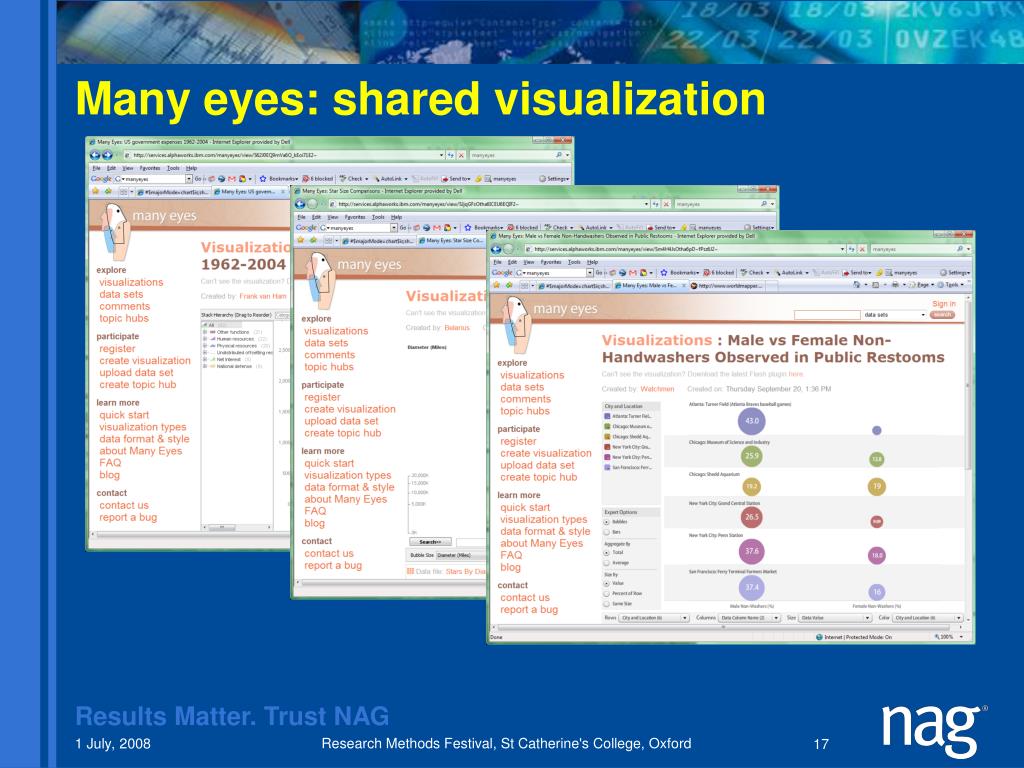Click Stop X icon in Non-Handwashers address bar
Image resolution: width=1024 pixels, height=768 pixels.
point(862,249)
